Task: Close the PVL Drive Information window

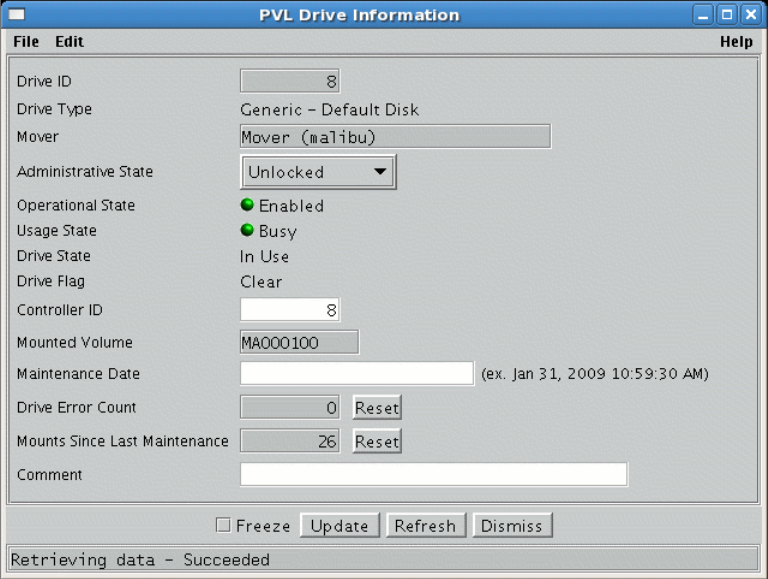Action: point(749,15)
